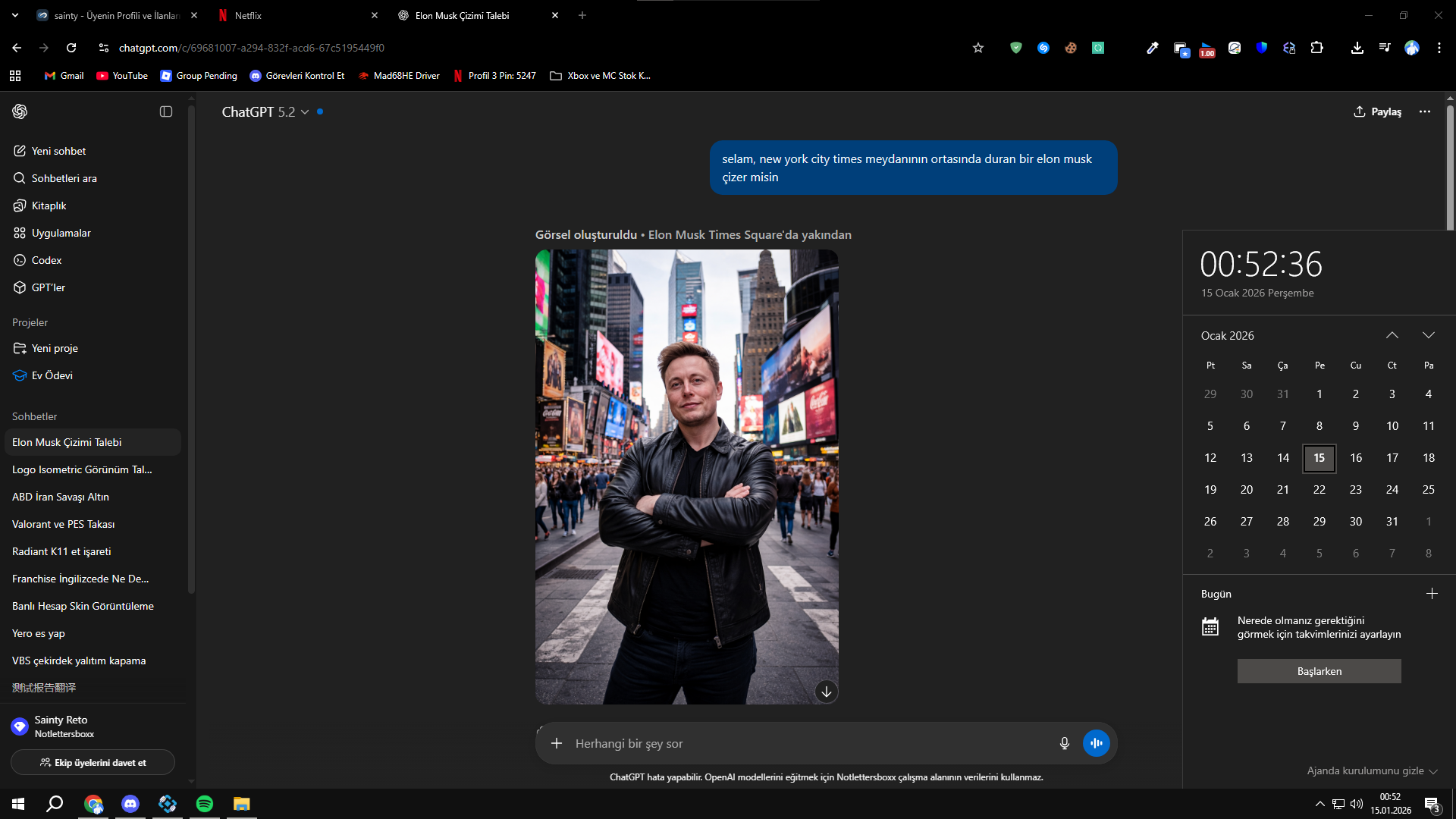
Task: Select day 22 in the calendar
Action: [1319, 490]
